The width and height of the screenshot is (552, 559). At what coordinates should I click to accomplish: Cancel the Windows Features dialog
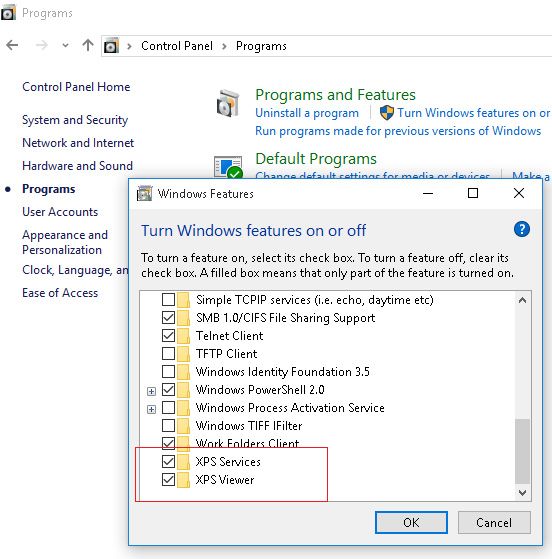(494, 522)
